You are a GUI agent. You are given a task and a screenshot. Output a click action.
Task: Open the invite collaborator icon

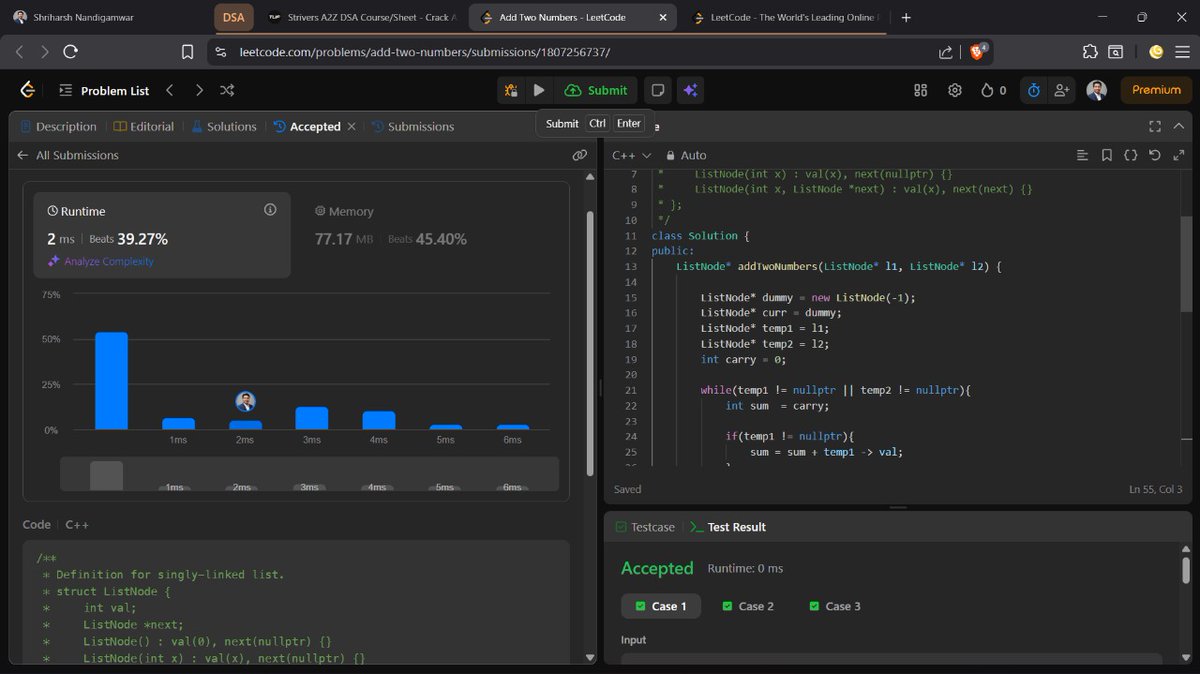tap(1064, 90)
